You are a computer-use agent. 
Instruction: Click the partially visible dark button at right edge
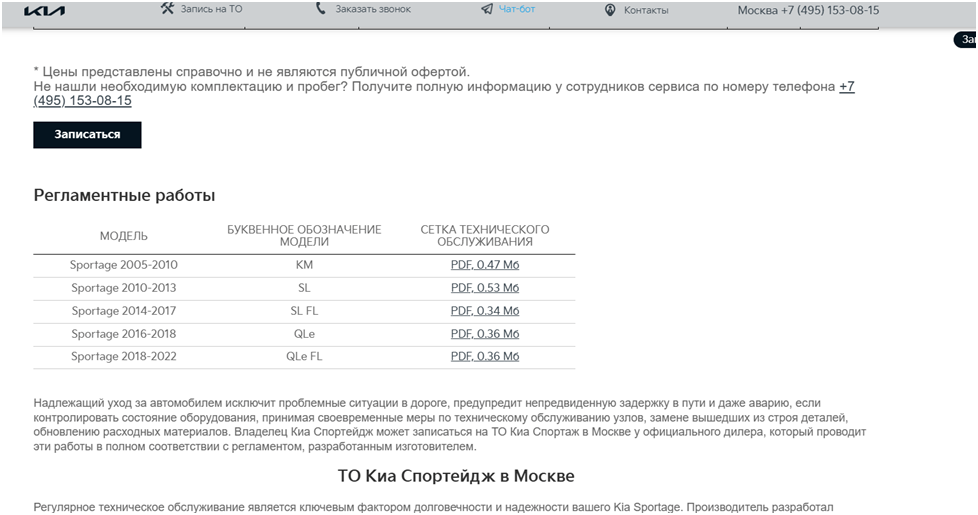(x=966, y=40)
